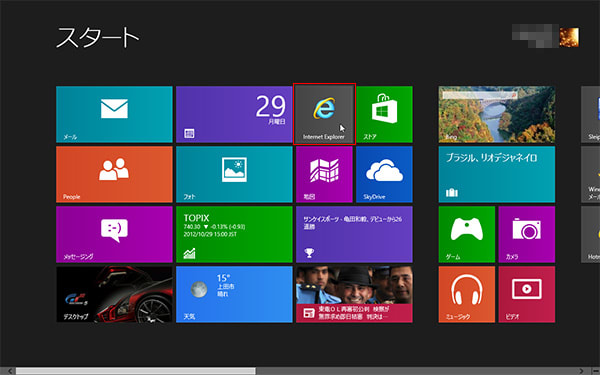Open the Video tile
Image resolution: width=600 pixels, height=375 pixels.
tap(527, 295)
